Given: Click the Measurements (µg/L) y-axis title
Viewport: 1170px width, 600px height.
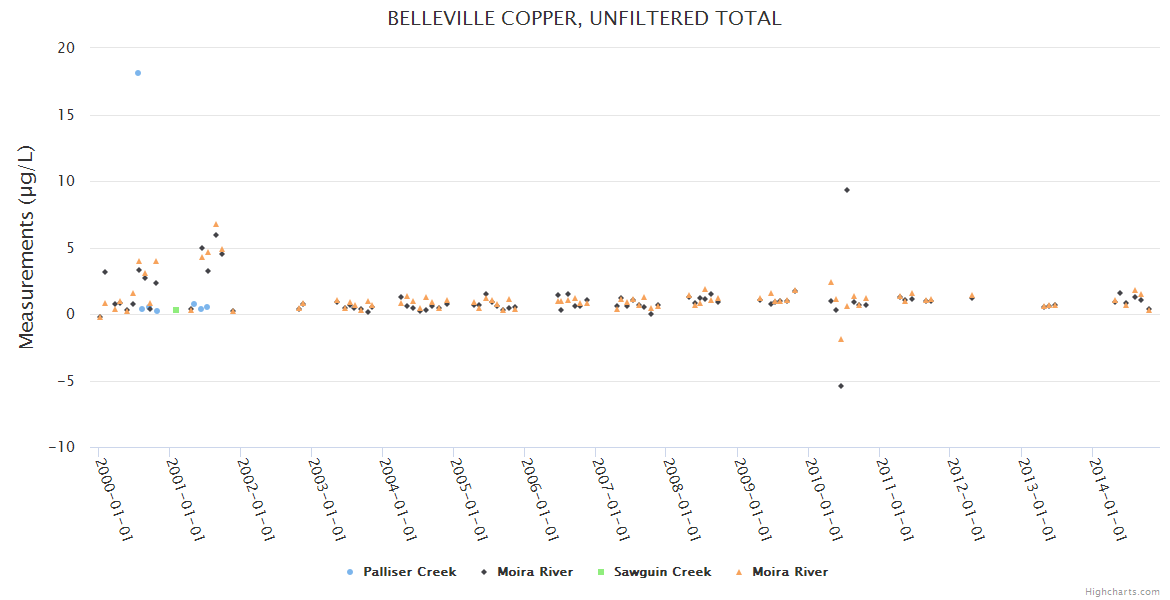Looking at the screenshot, I should click(27, 247).
